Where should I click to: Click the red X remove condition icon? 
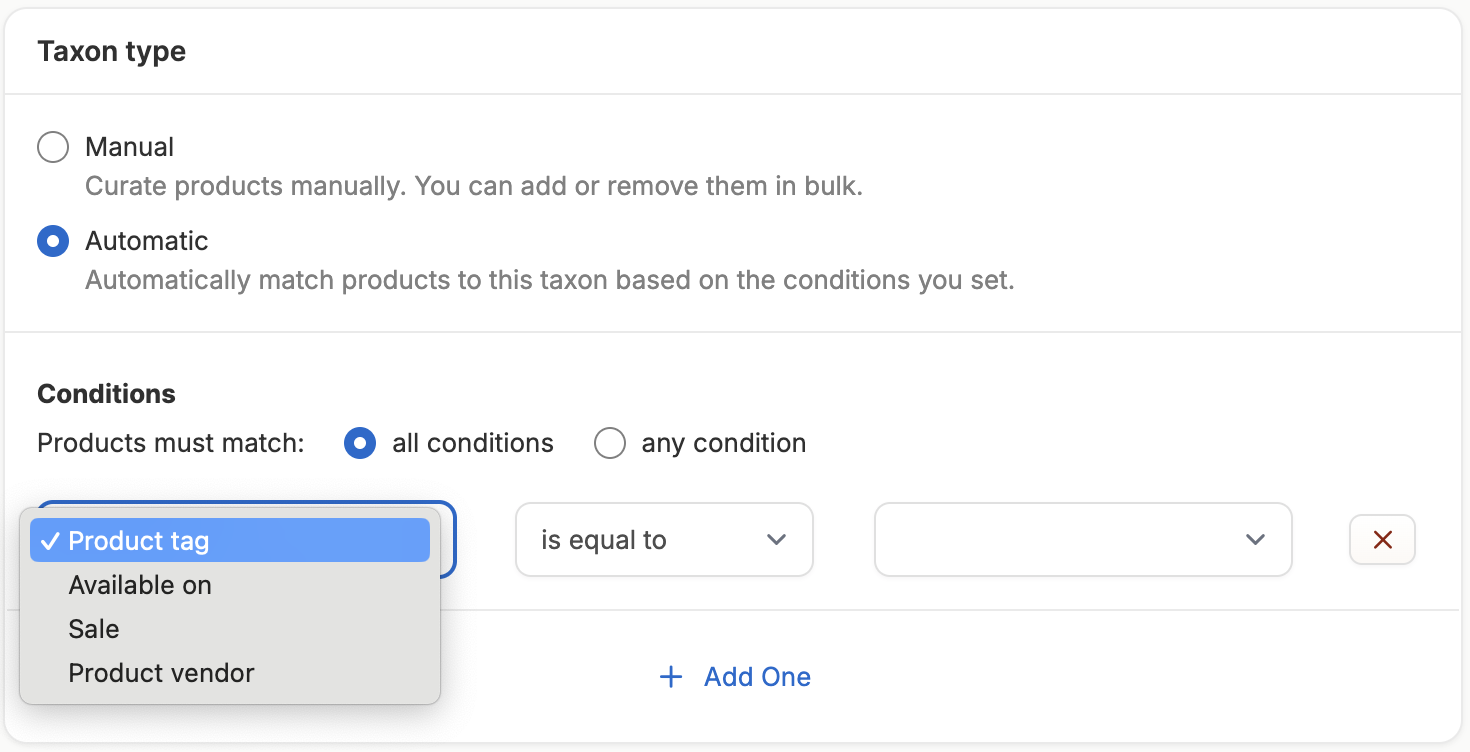(1383, 540)
